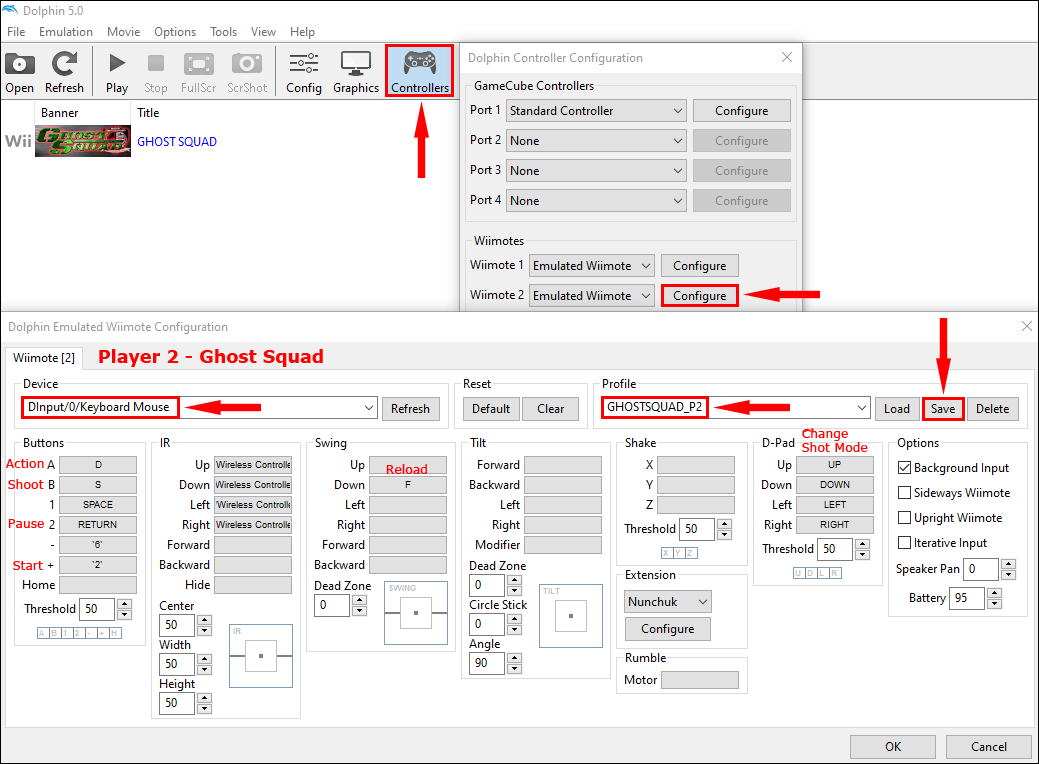Click Configure for Wiimote 2
The image size is (1039, 764).
[700, 296]
